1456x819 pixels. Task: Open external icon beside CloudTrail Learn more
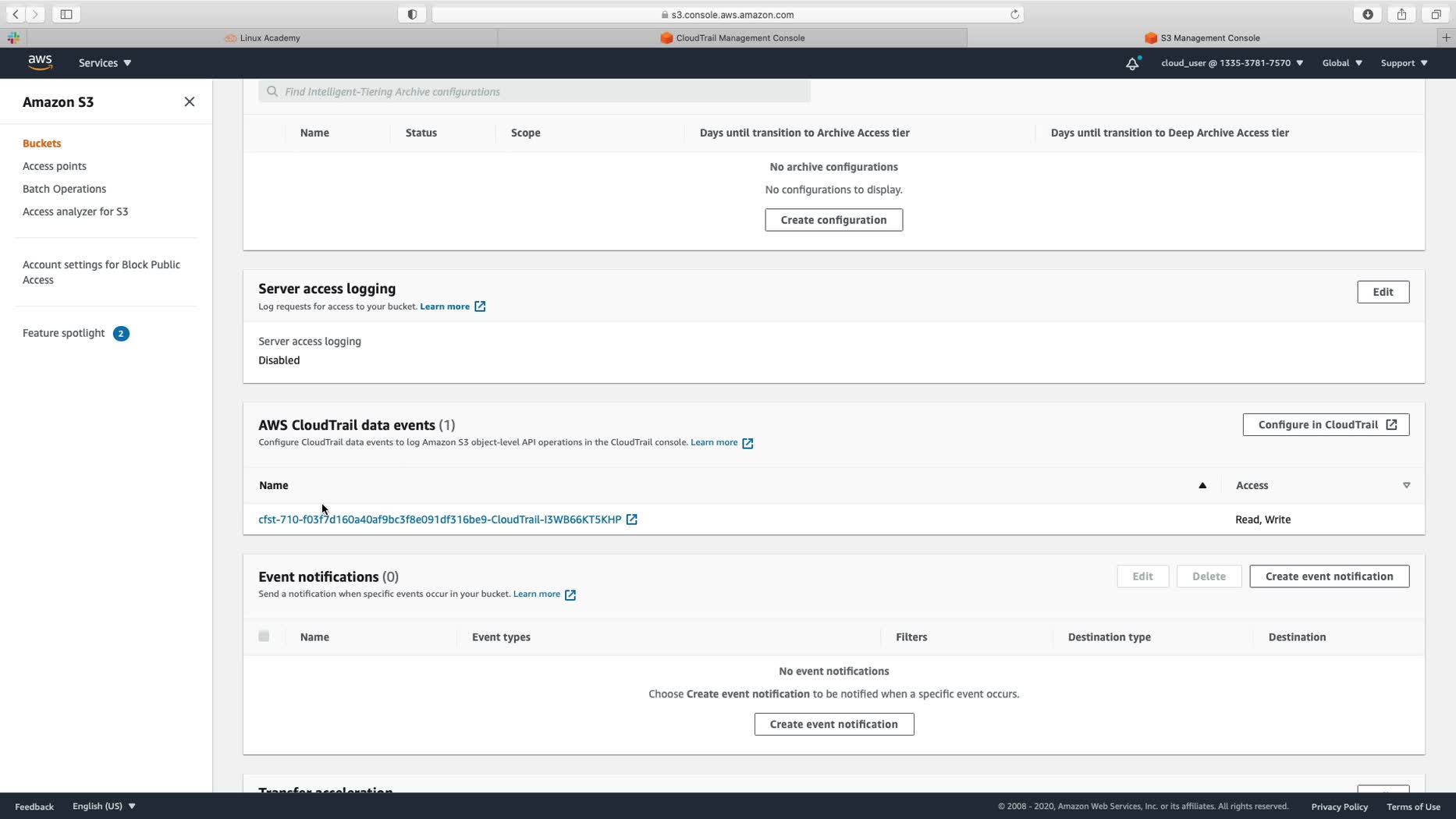748,443
